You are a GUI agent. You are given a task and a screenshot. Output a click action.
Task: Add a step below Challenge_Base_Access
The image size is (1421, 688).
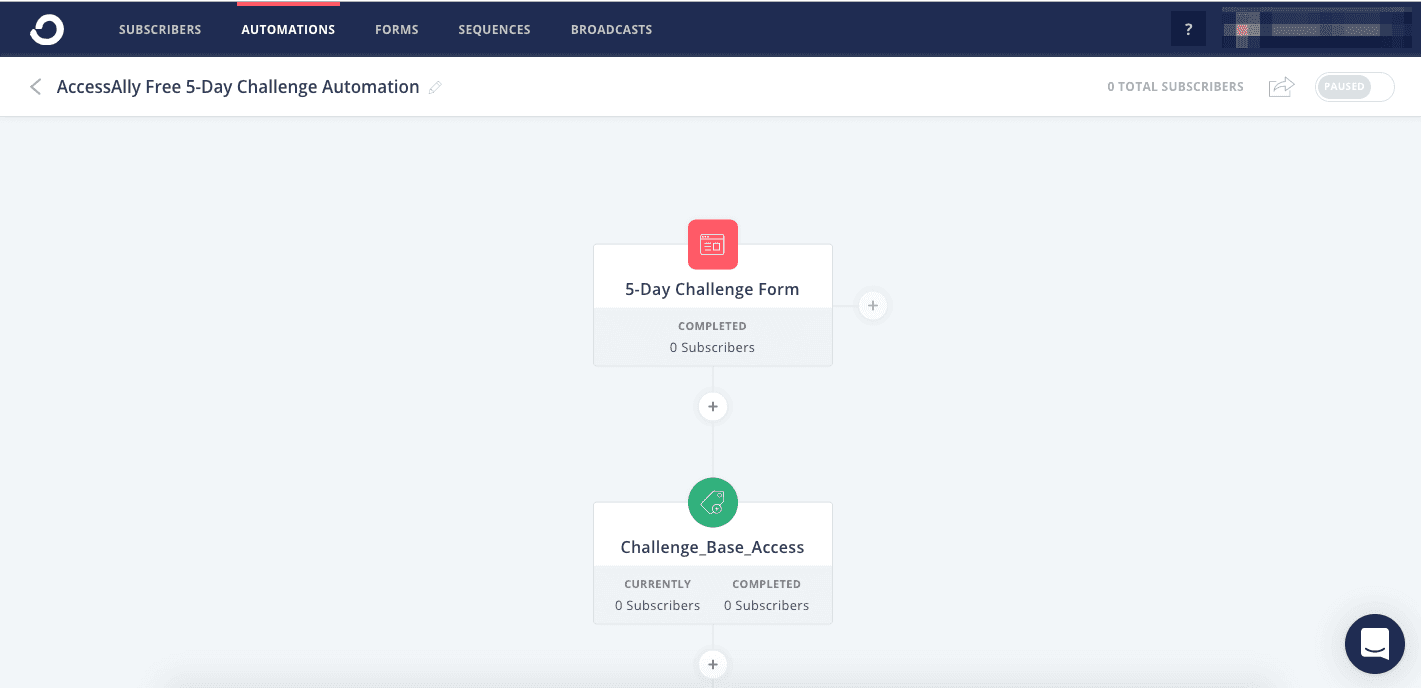[x=713, y=664]
